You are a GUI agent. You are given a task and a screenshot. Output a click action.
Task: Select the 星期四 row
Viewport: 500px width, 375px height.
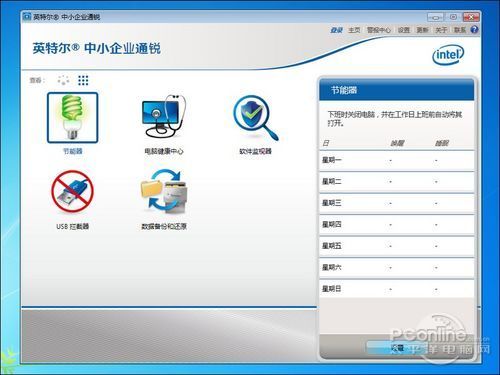397,224
